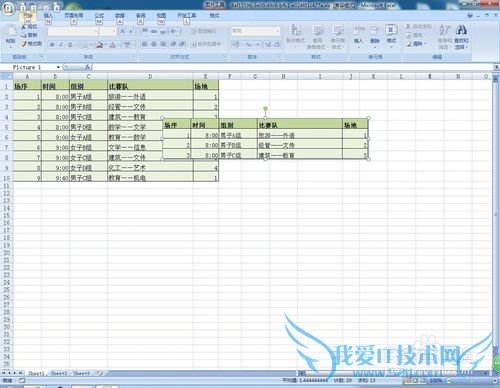Open the font size dropdown
The height and width of the screenshot is (388, 500).
pyautogui.click(x=114, y=31)
